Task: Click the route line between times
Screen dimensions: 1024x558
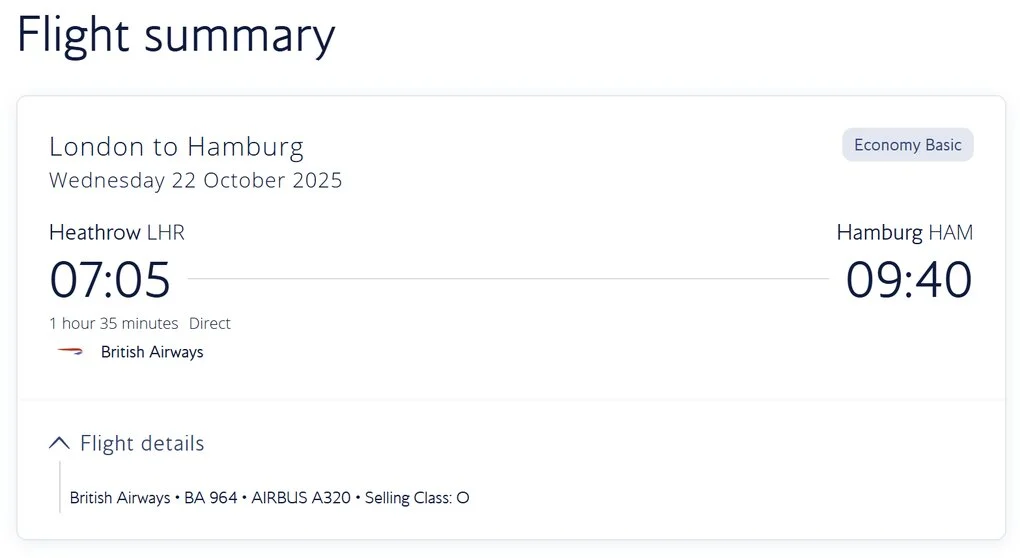Action: [x=508, y=279]
